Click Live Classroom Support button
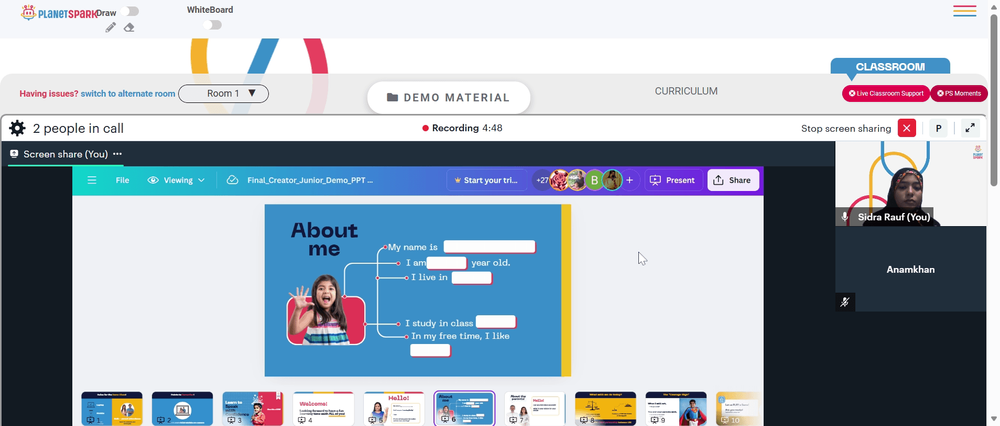 [885, 93]
